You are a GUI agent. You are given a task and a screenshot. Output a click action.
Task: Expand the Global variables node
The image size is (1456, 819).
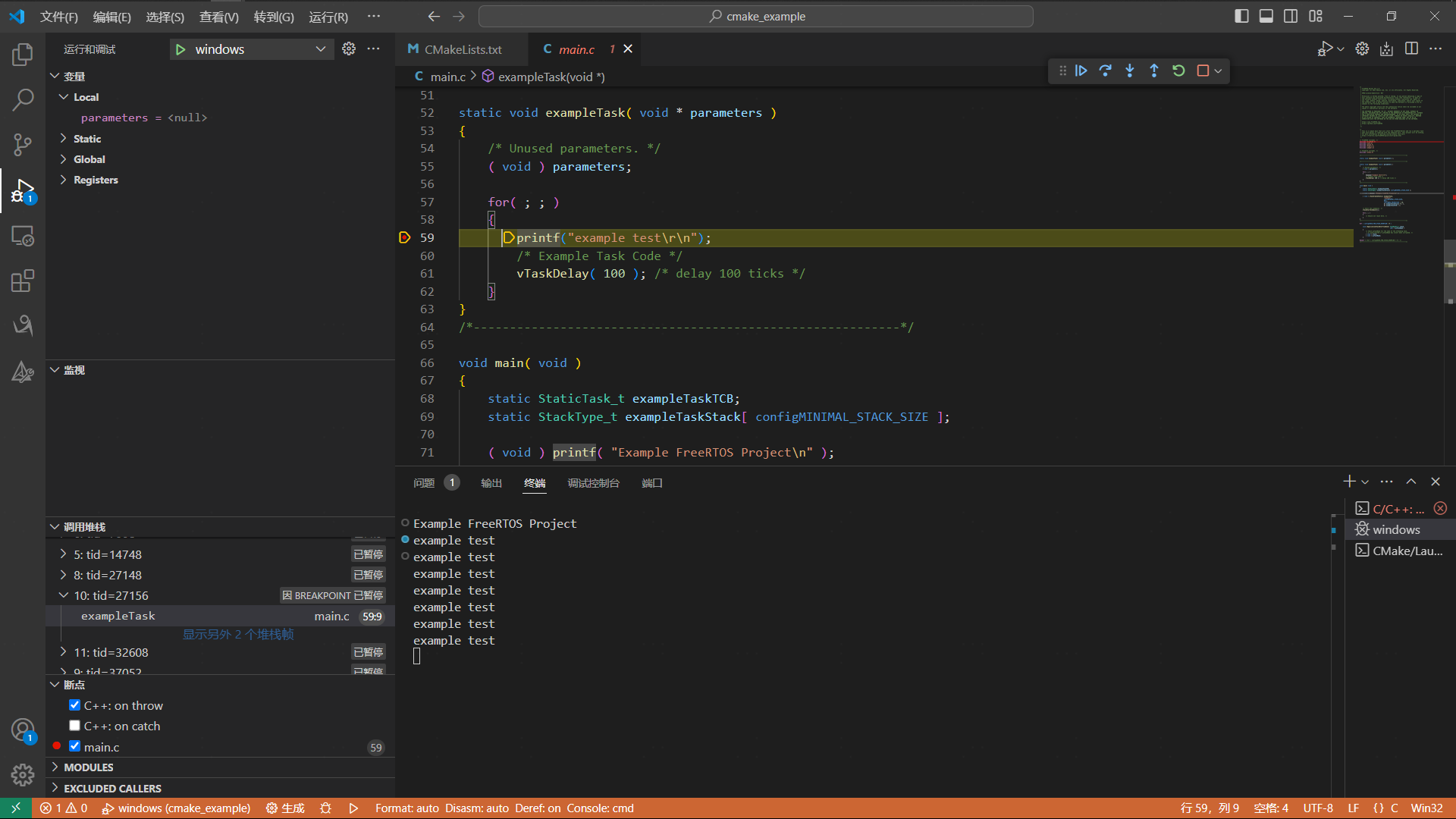tap(64, 159)
